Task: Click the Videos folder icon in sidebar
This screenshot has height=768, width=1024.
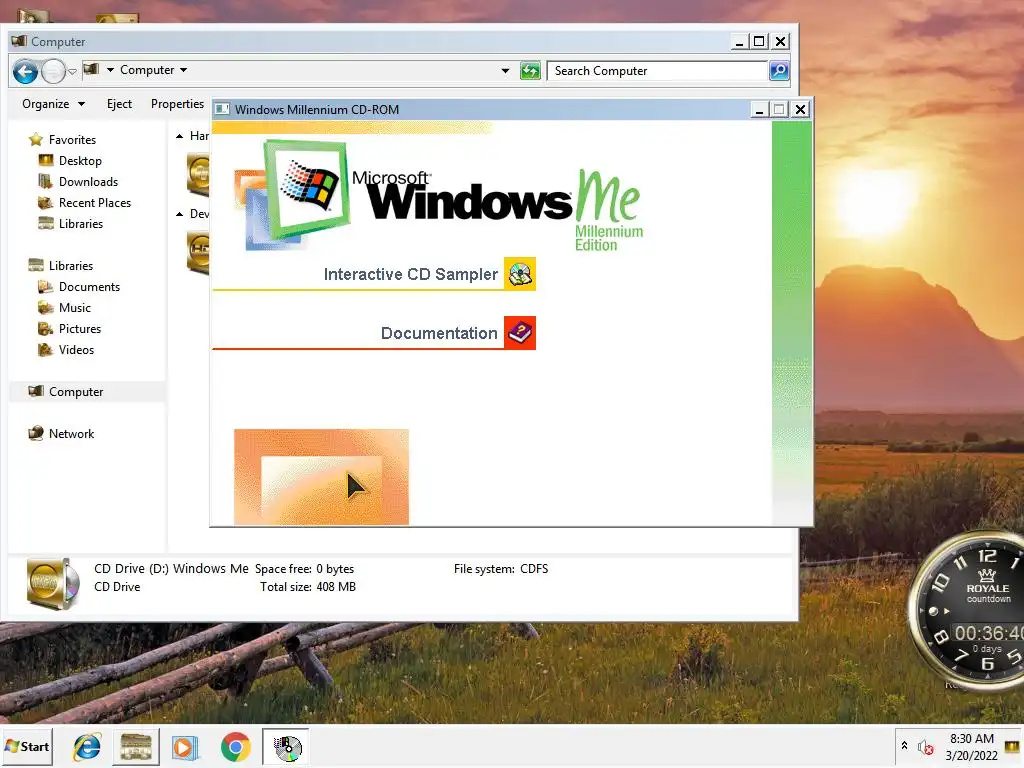Action: [46, 349]
